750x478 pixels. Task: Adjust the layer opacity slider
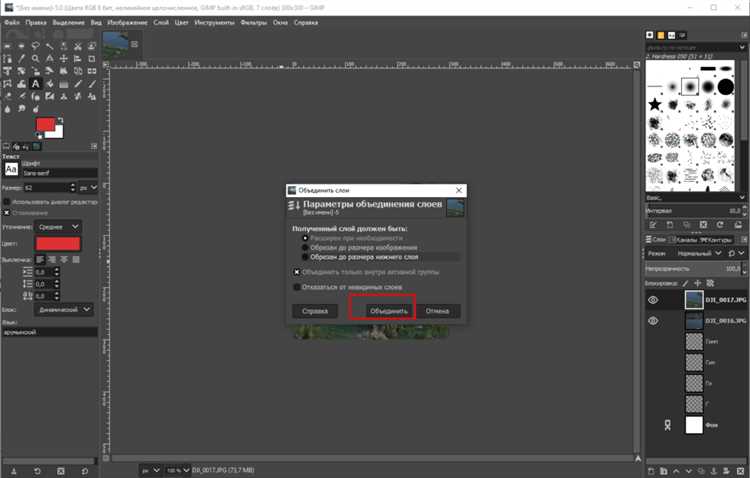(x=695, y=269)
